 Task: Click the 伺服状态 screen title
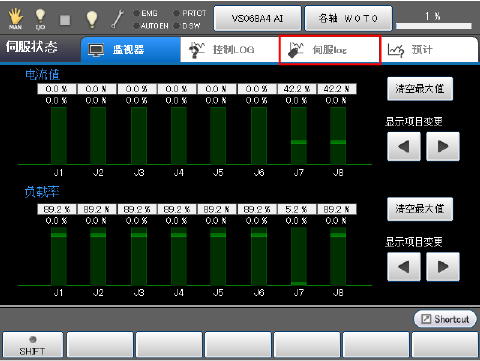coord(32,47)
